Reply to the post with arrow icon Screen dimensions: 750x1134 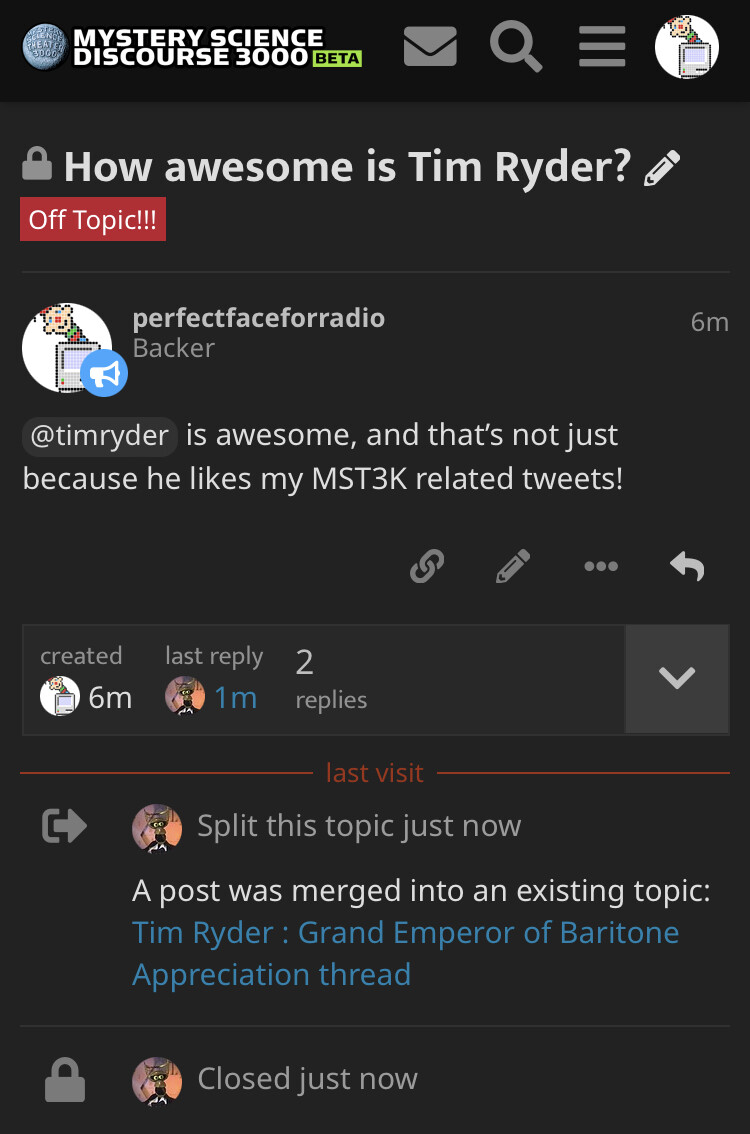coord(687,567)
